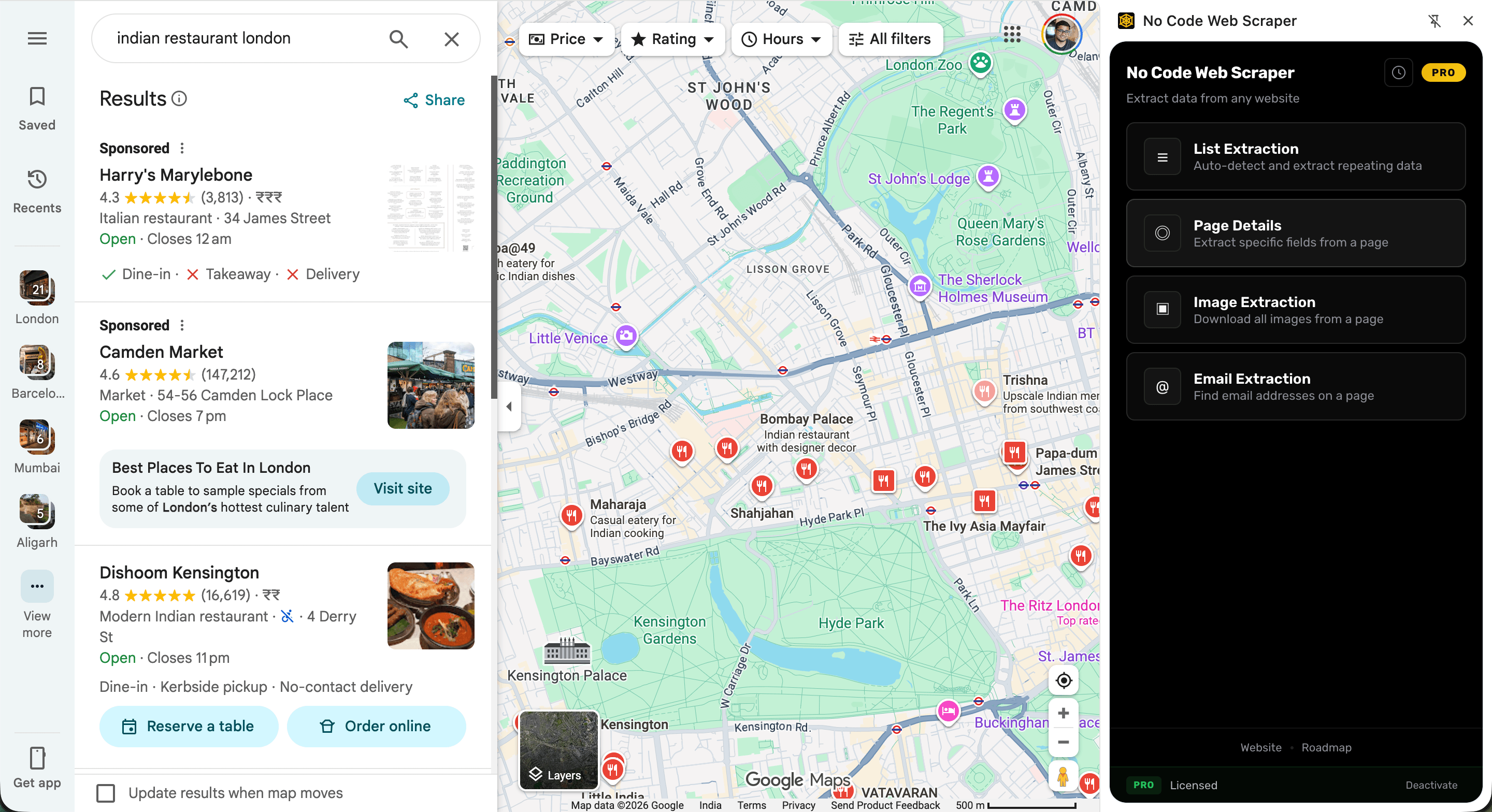Click the Reserve a table button
1492x812 pixels.
[188, 726]
